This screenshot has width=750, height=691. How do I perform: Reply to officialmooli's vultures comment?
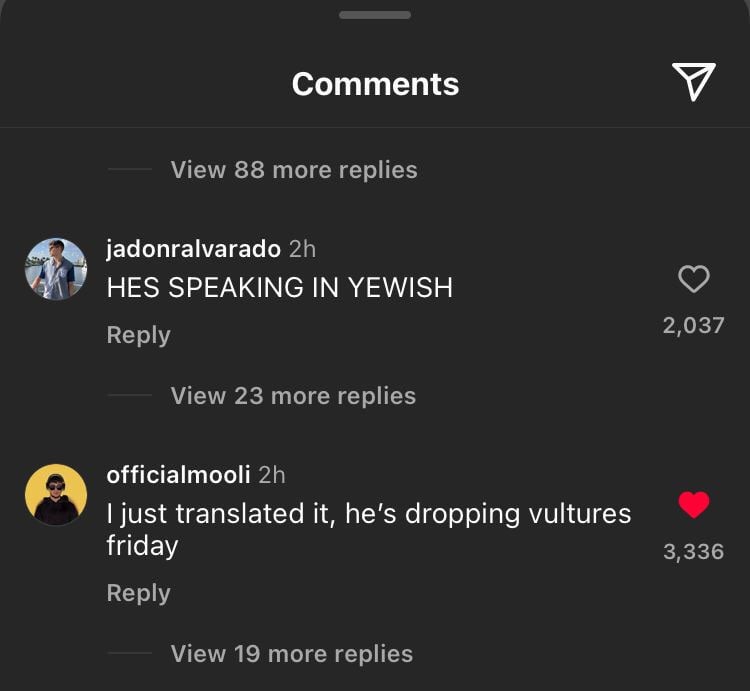[138, 593]
